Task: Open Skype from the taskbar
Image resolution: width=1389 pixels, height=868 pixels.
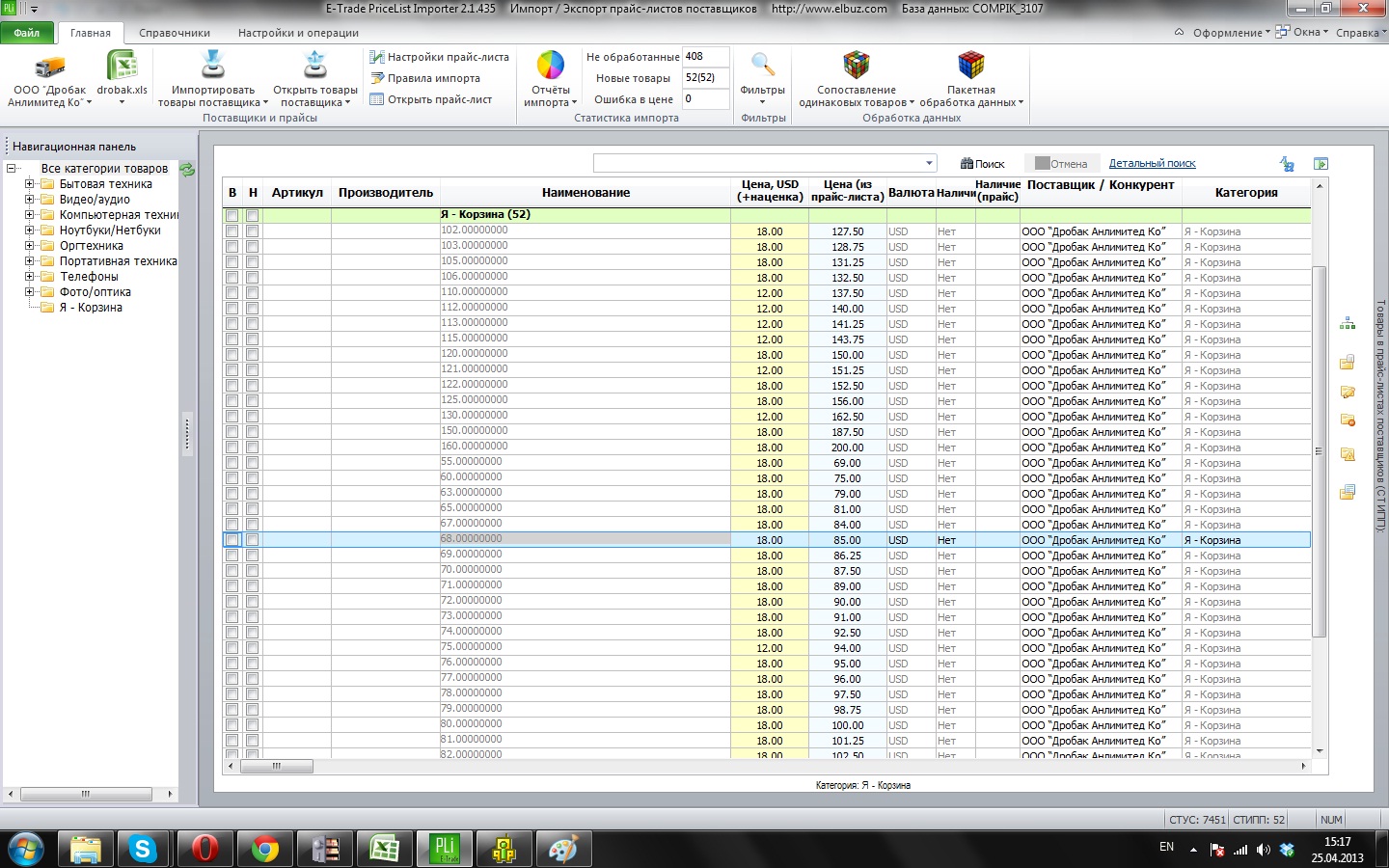Action: (x=144, y=850)
